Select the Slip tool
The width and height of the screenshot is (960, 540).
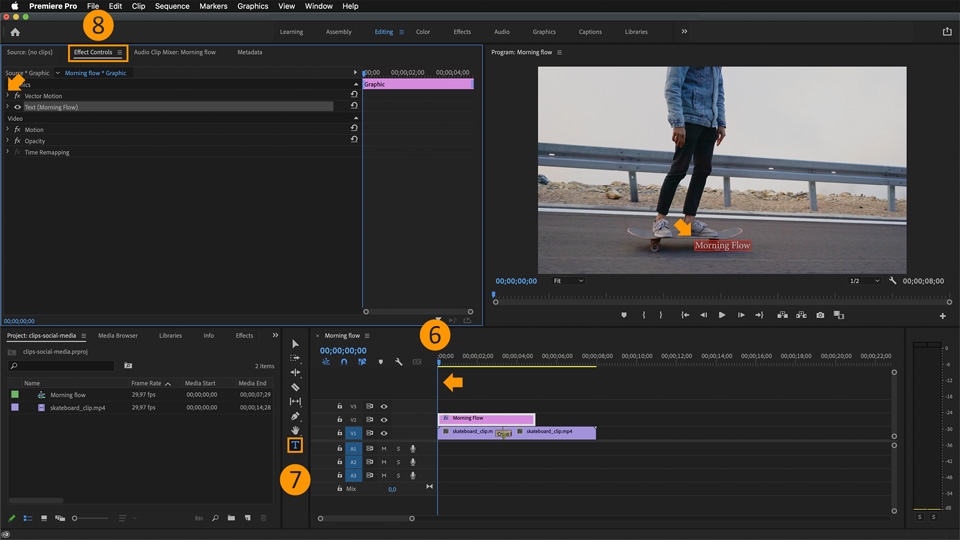click(295, 402)
